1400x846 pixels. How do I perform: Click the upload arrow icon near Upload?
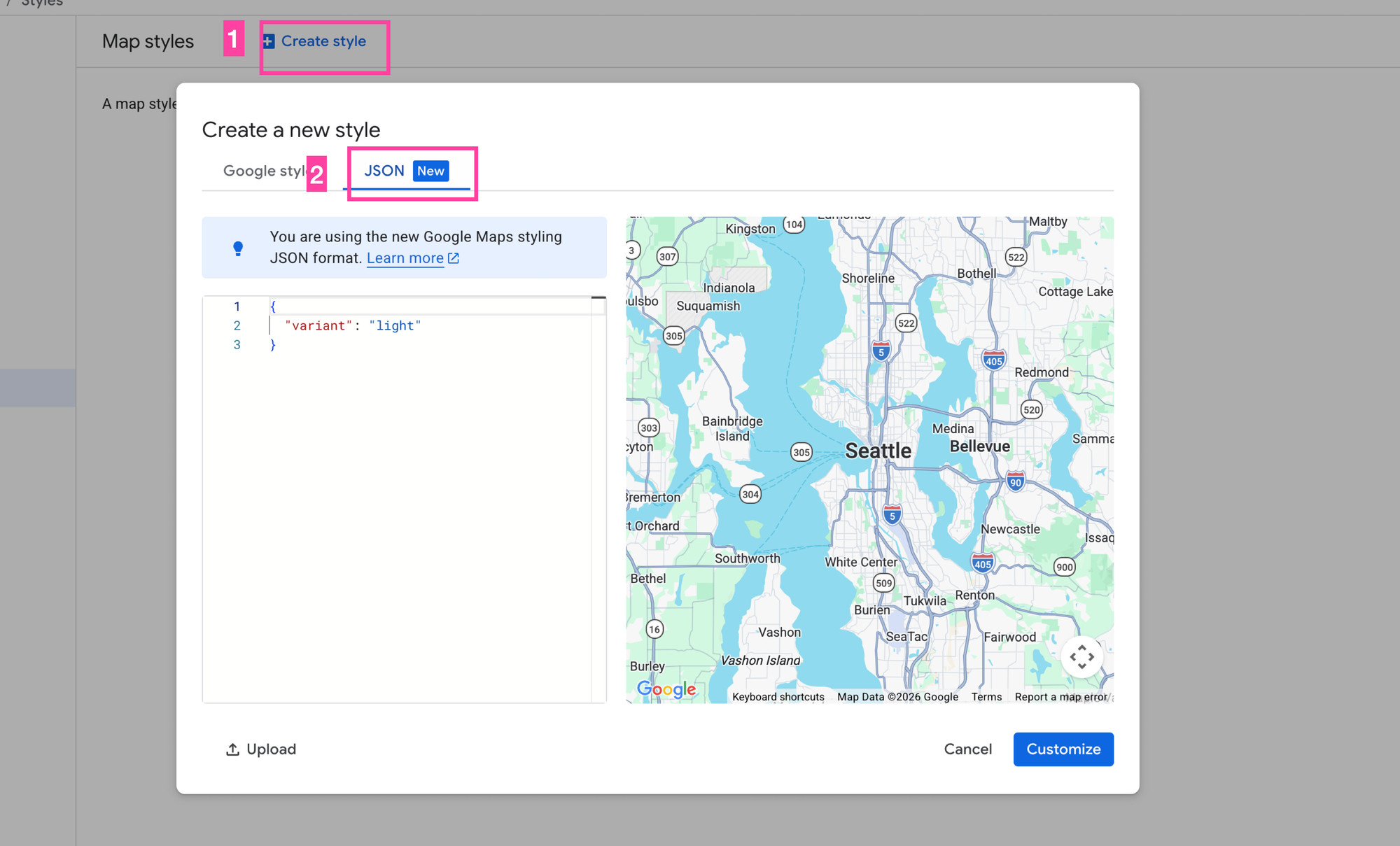[233, 749]
